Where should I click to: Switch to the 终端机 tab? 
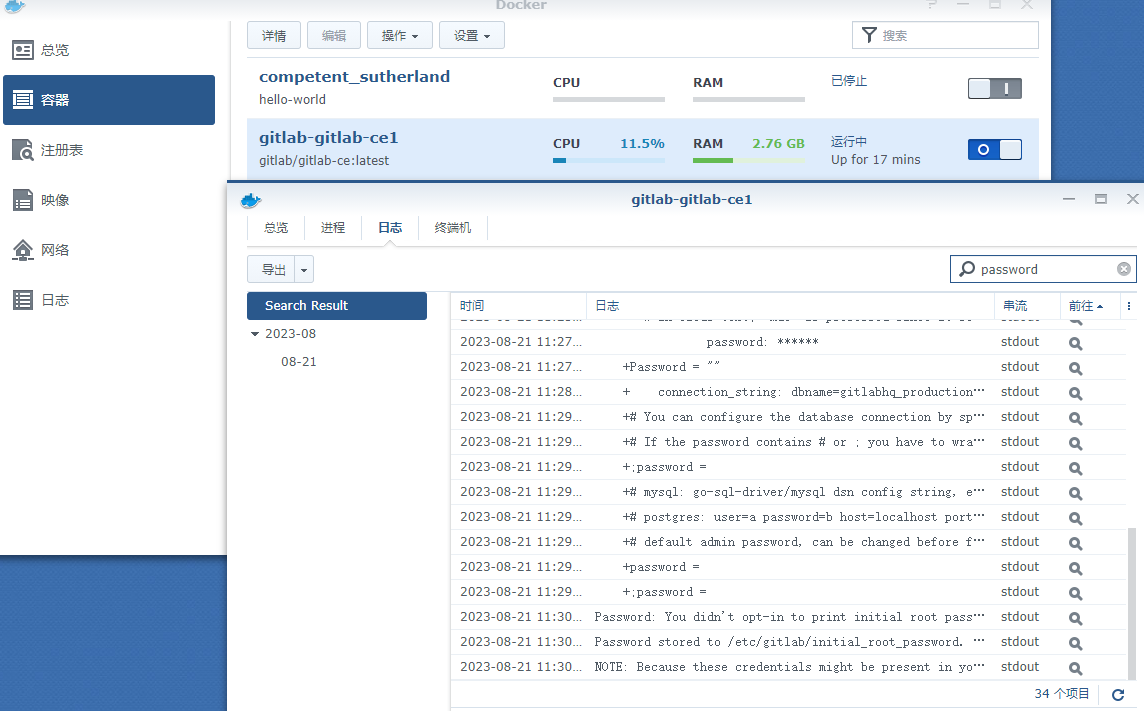coord(452,227)
